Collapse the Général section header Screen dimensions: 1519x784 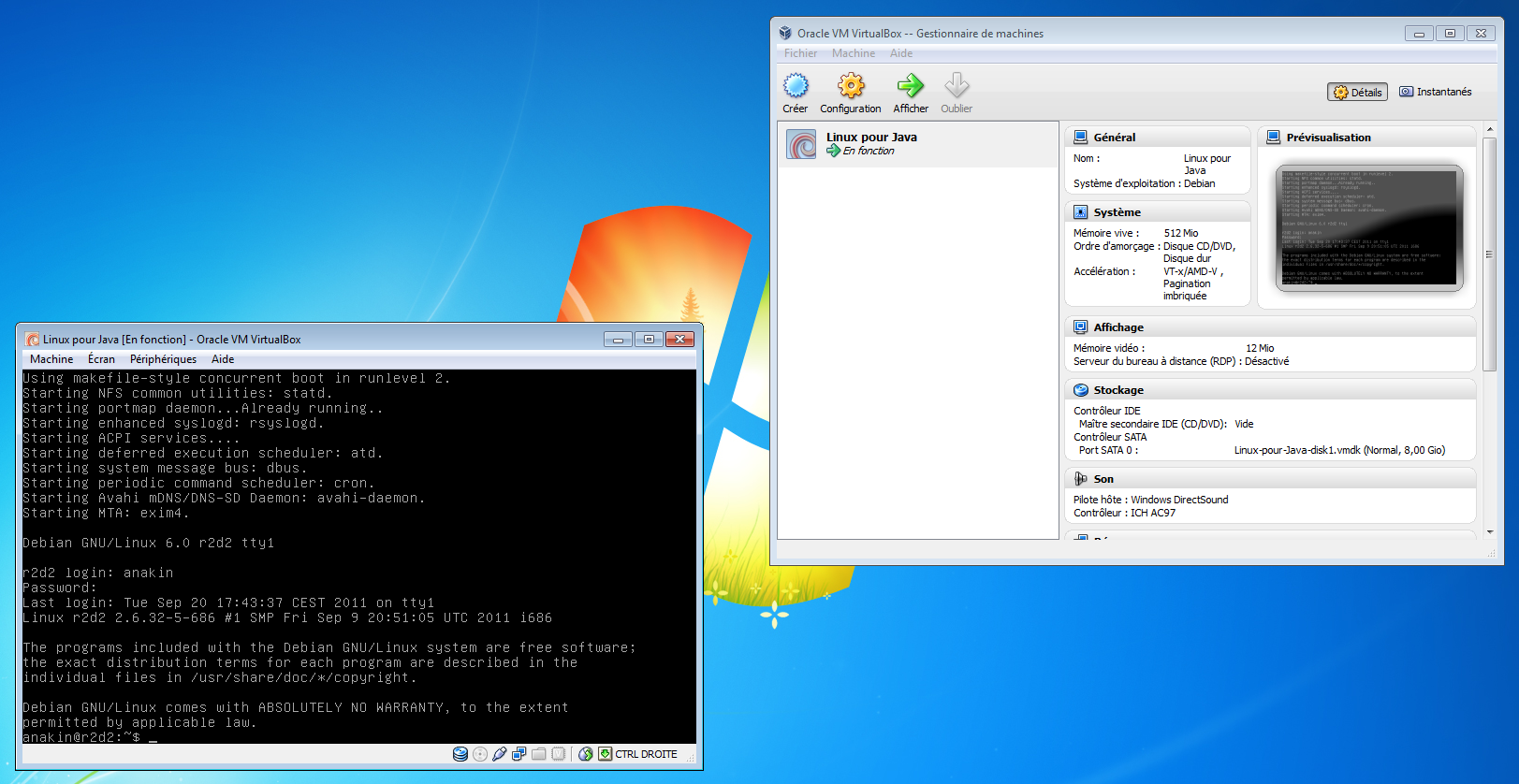[x=1158, y=137]
